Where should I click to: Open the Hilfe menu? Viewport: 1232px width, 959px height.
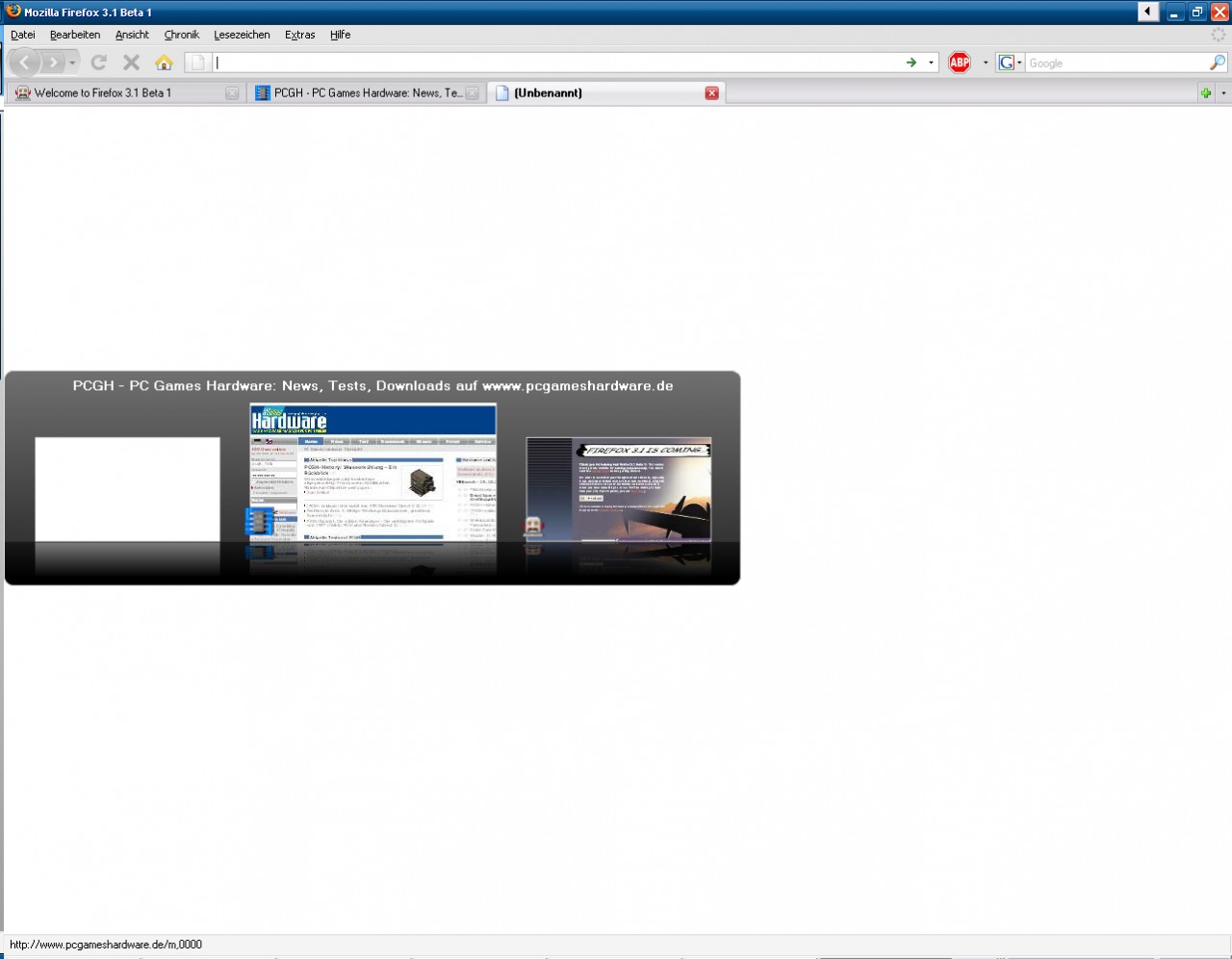click(341, 35)
